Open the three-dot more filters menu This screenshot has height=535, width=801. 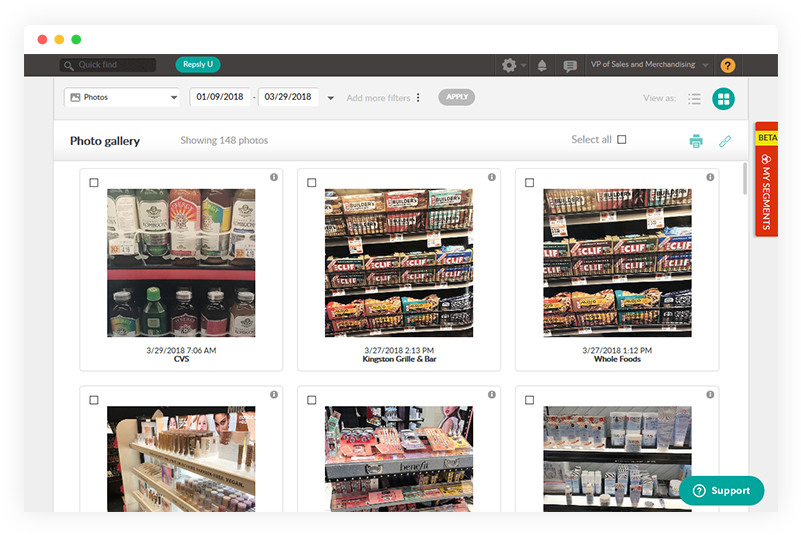coord(418,98)
